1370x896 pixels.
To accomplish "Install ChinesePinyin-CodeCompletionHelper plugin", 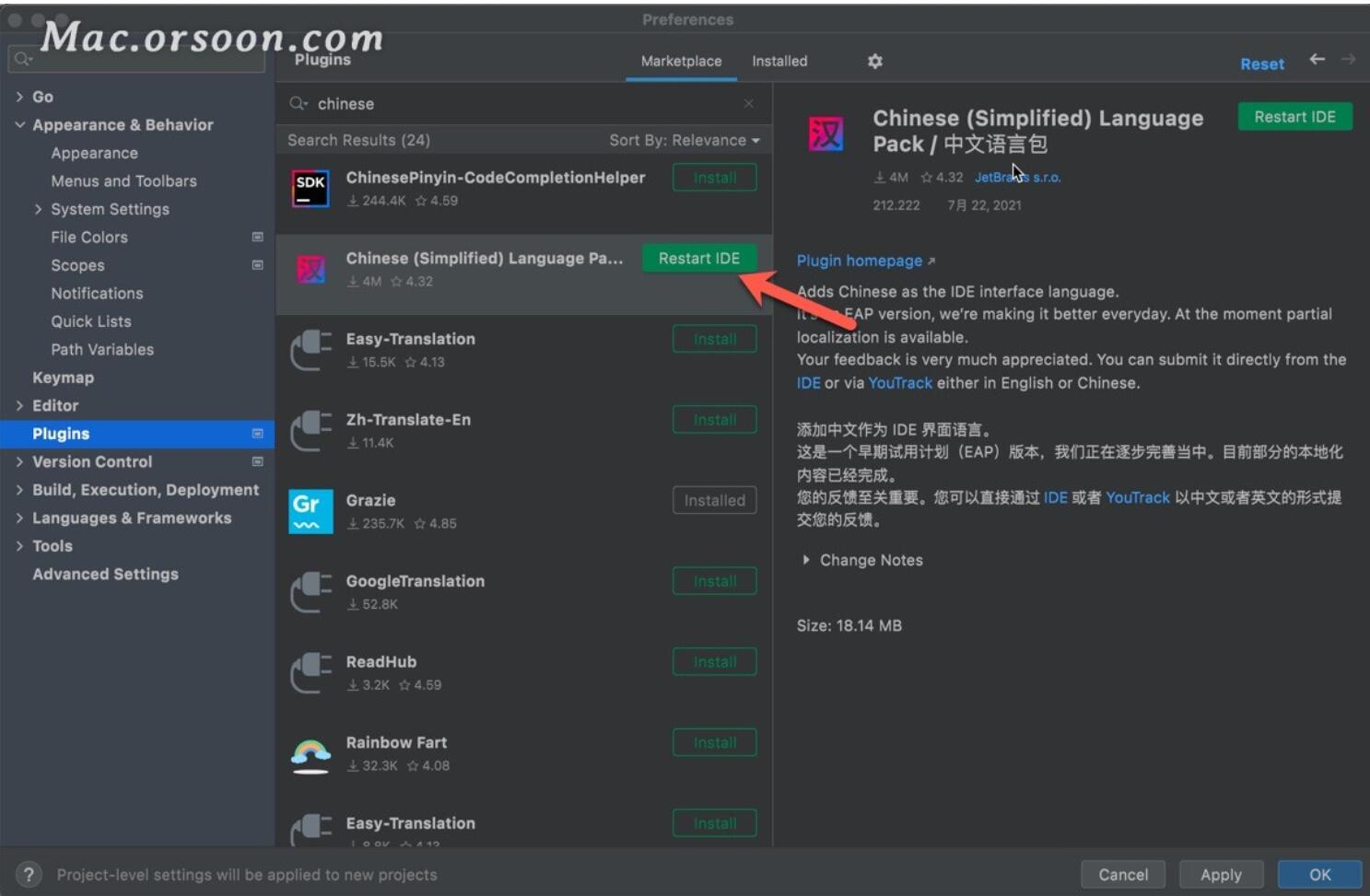I will tap(715, 178).
